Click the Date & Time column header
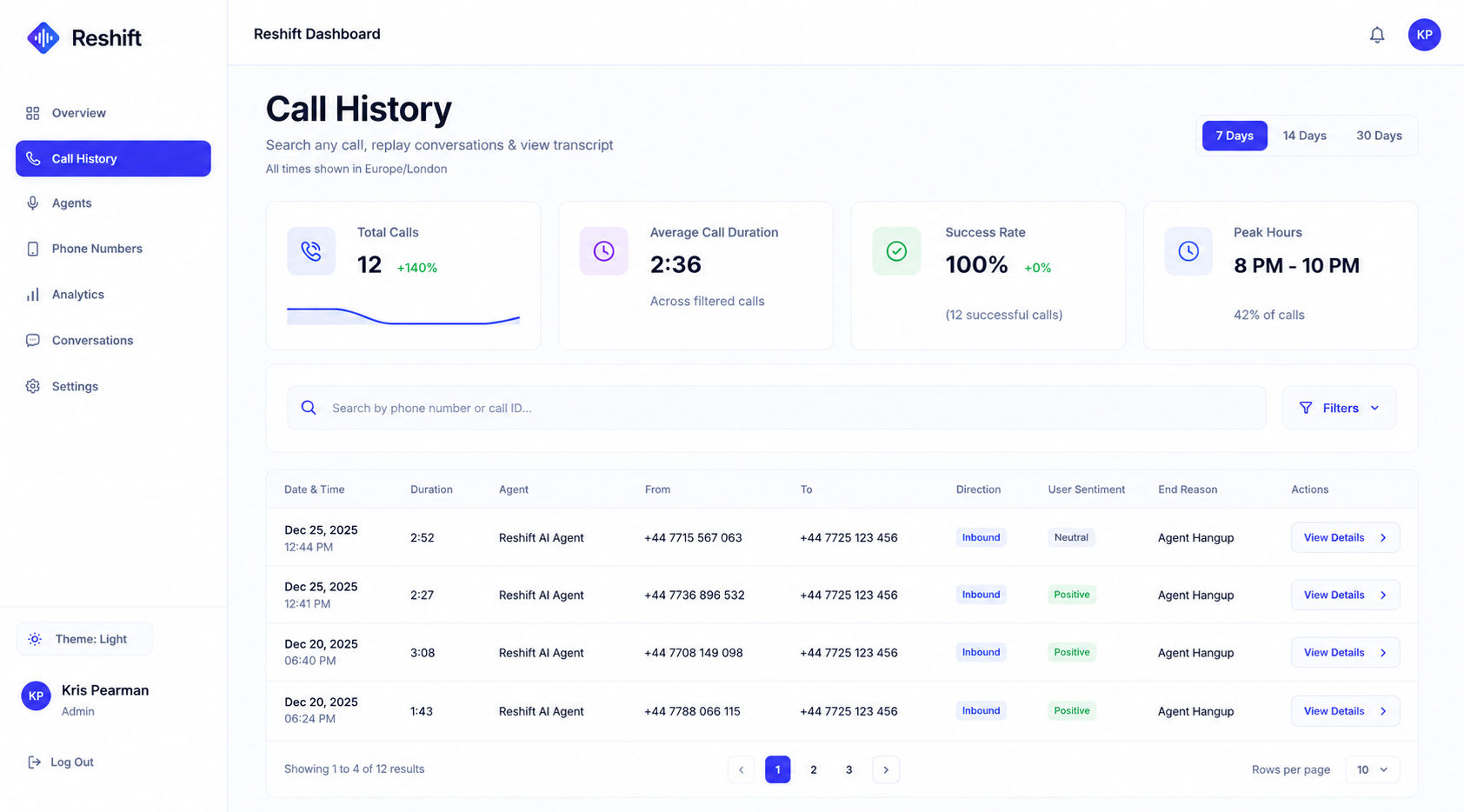Image resolution: width=1464 pixels, height=812 pixels. coord(315,489)
